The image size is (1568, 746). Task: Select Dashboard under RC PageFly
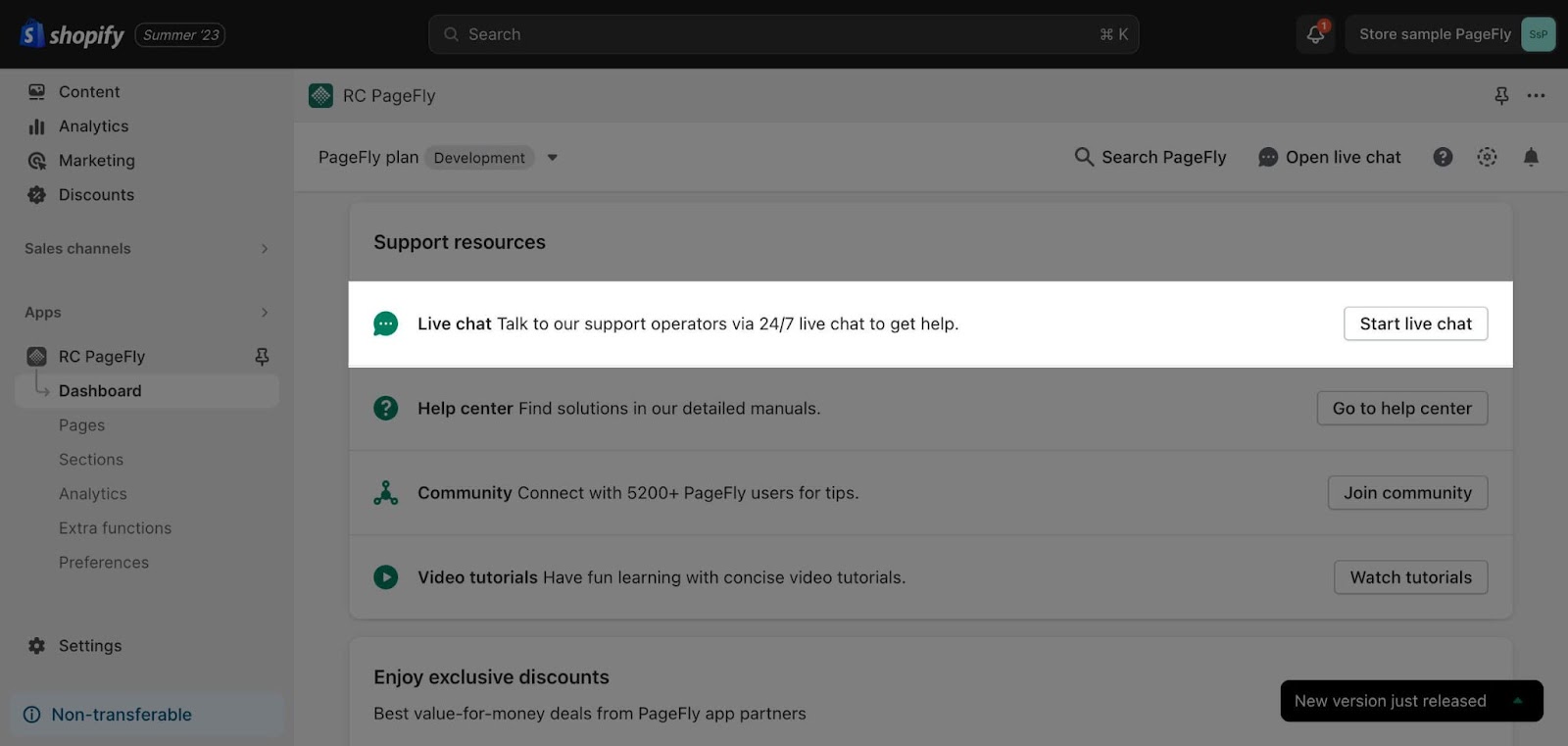coord(147,391)
